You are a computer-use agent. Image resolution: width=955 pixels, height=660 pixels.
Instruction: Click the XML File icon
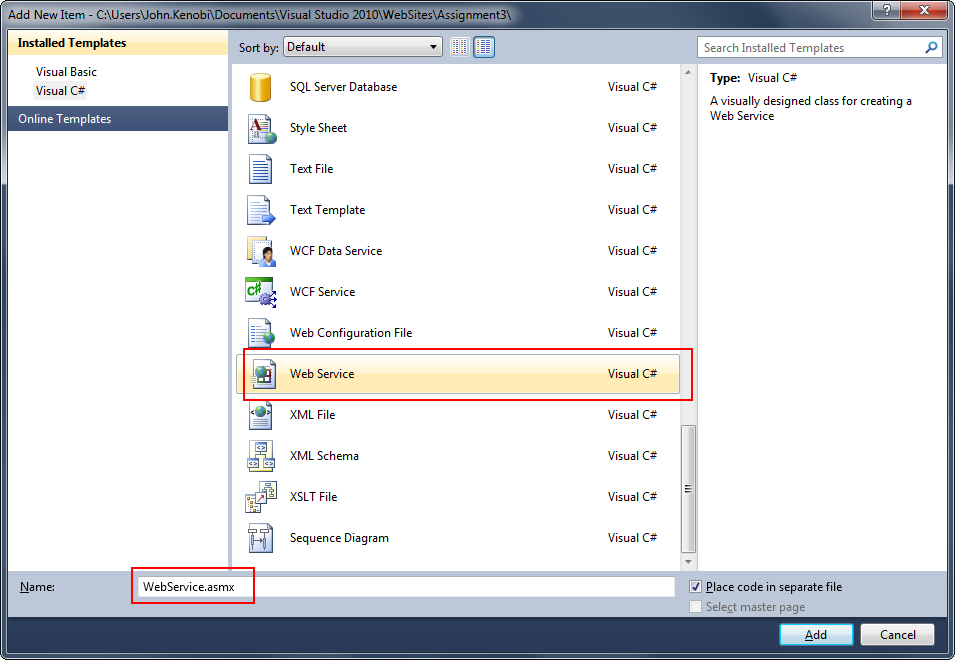(261, 415)
